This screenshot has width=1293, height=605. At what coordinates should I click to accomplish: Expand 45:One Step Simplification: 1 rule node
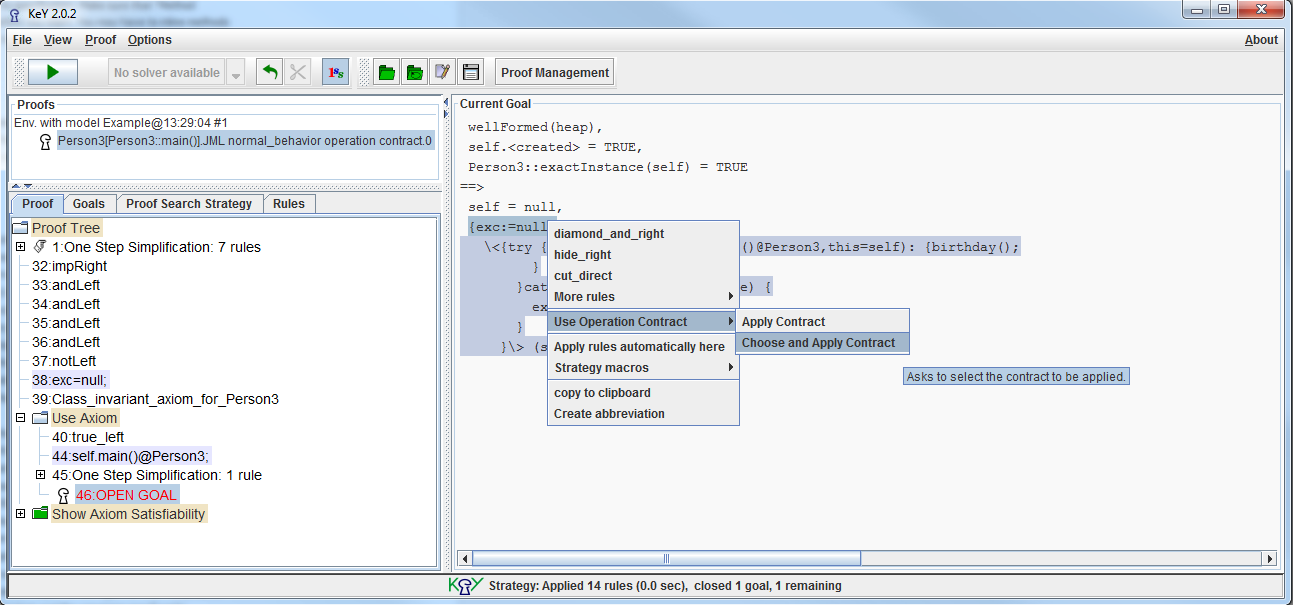pos(41,475)
